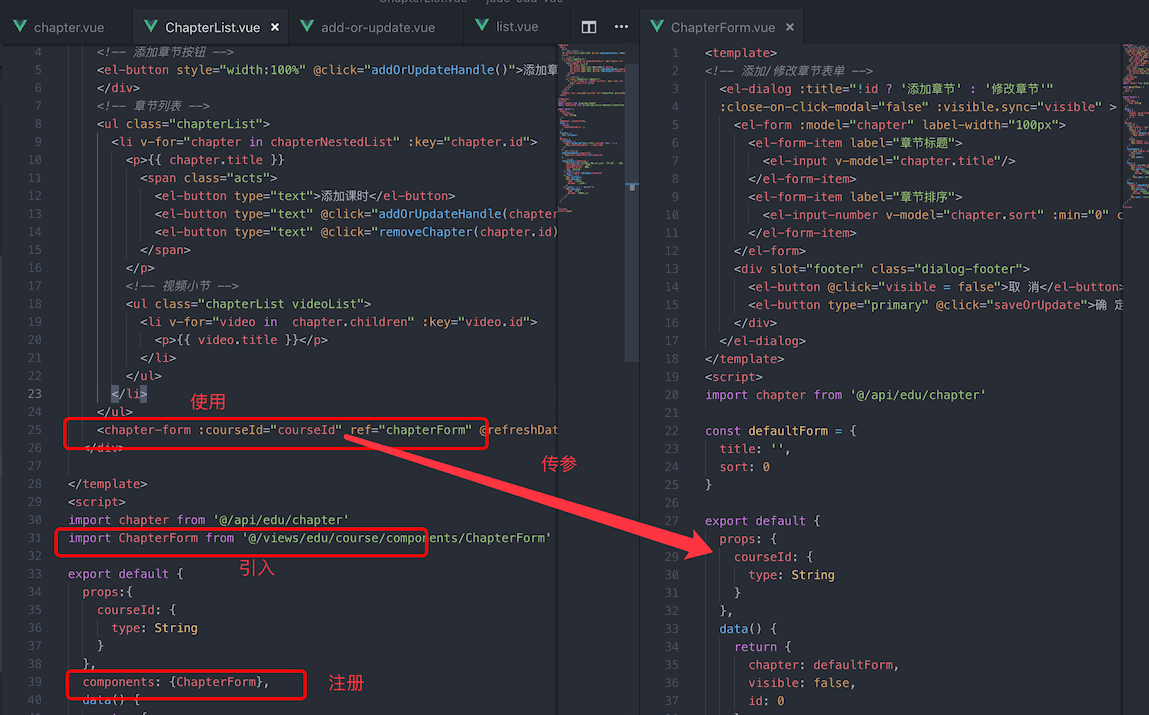The height and width of the screenshot is (715, 1149).
Task: Click ':close-on-click-modal="false"' attribute
Action: coord(824,107)
